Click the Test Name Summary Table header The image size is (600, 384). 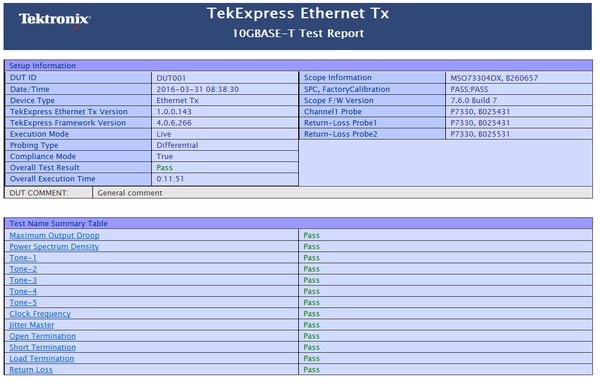point(298,223)
